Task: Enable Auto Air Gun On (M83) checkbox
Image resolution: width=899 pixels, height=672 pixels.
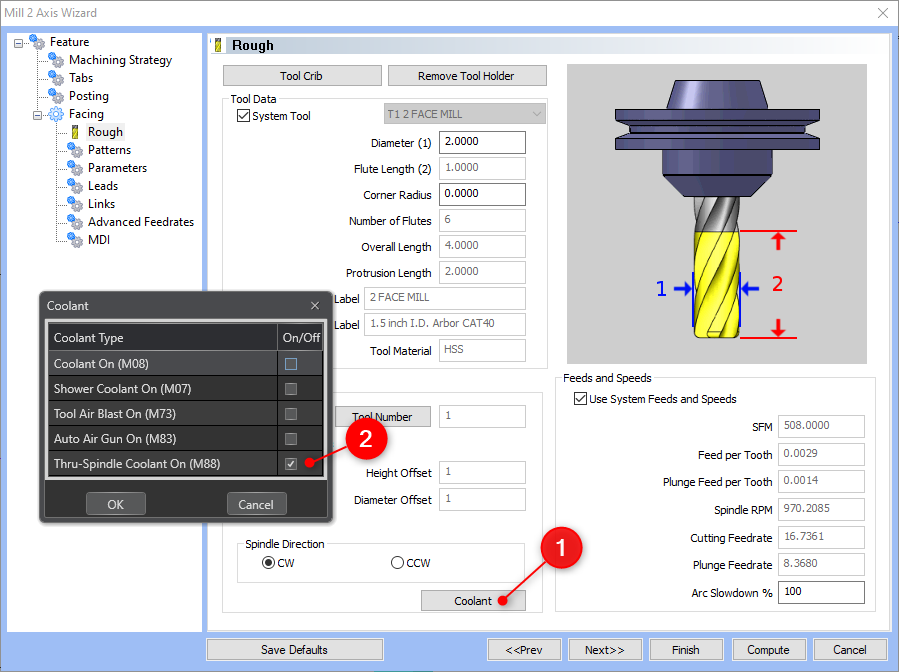Action: click(291, 439)
